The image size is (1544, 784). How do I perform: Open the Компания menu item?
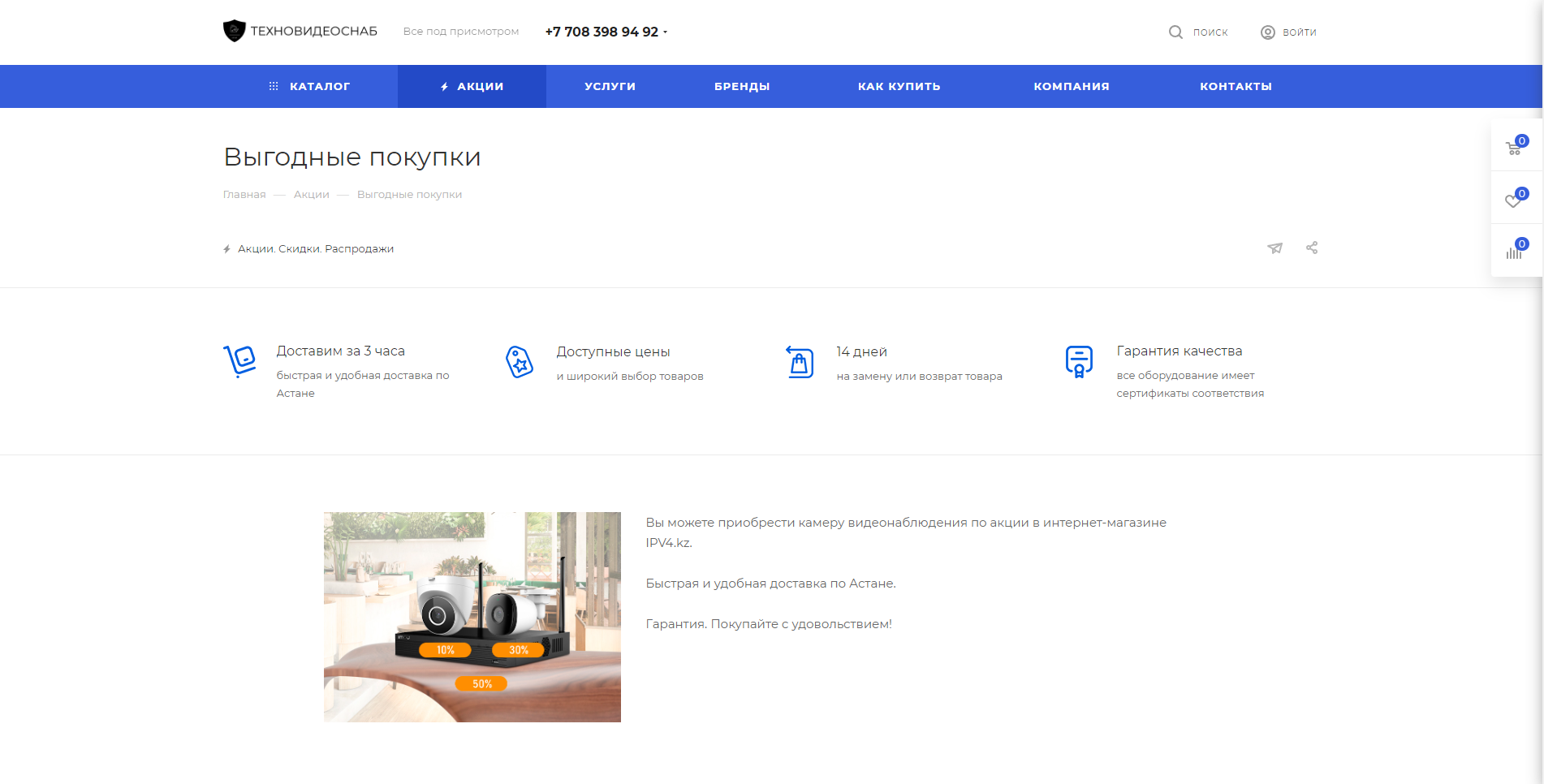[1072, 86]
